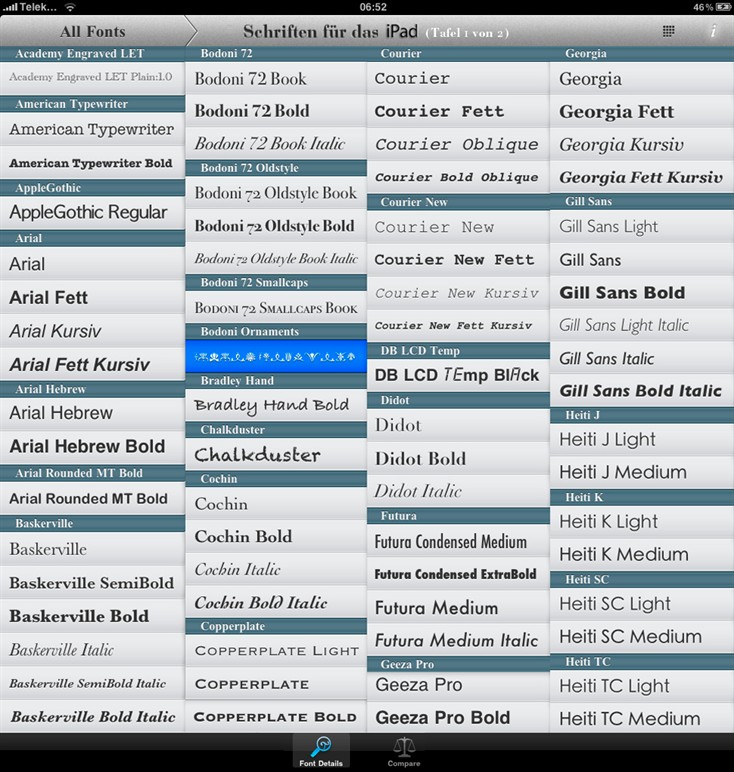Switch to the Compare tab
Image resolution: width=734 pixels, height=772 pixels.
(x=404, y=751)
